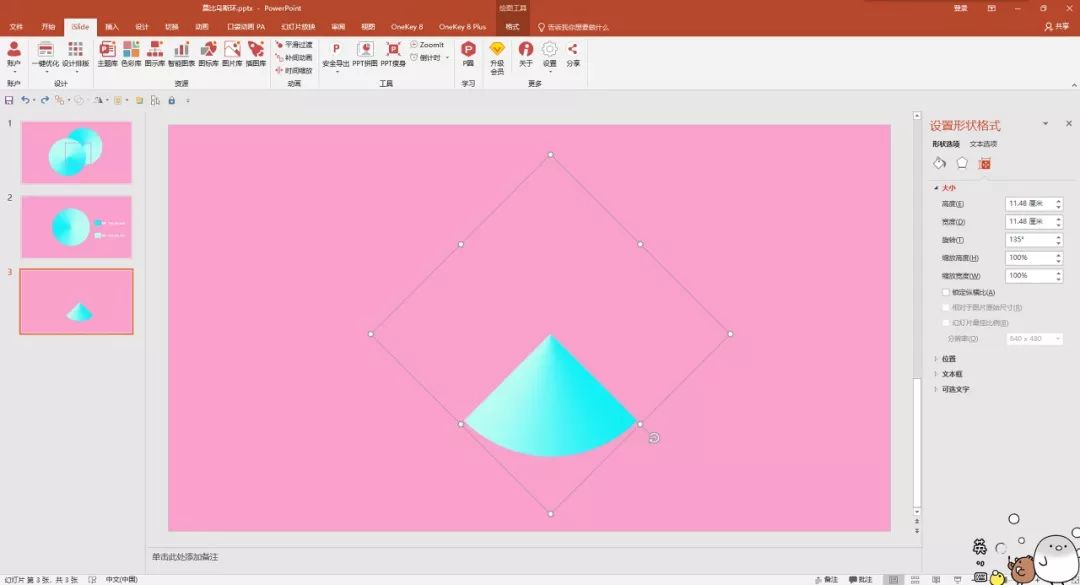Select the PPT瘦身 compress tool
The width and height of the screenshot is (1080, 585).
pos(393,53)
